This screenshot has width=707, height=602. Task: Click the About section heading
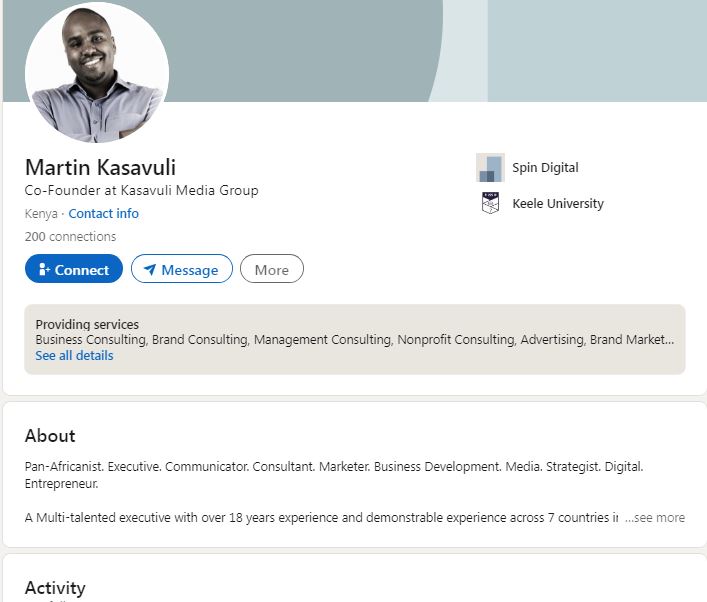(x=50, y=436)
